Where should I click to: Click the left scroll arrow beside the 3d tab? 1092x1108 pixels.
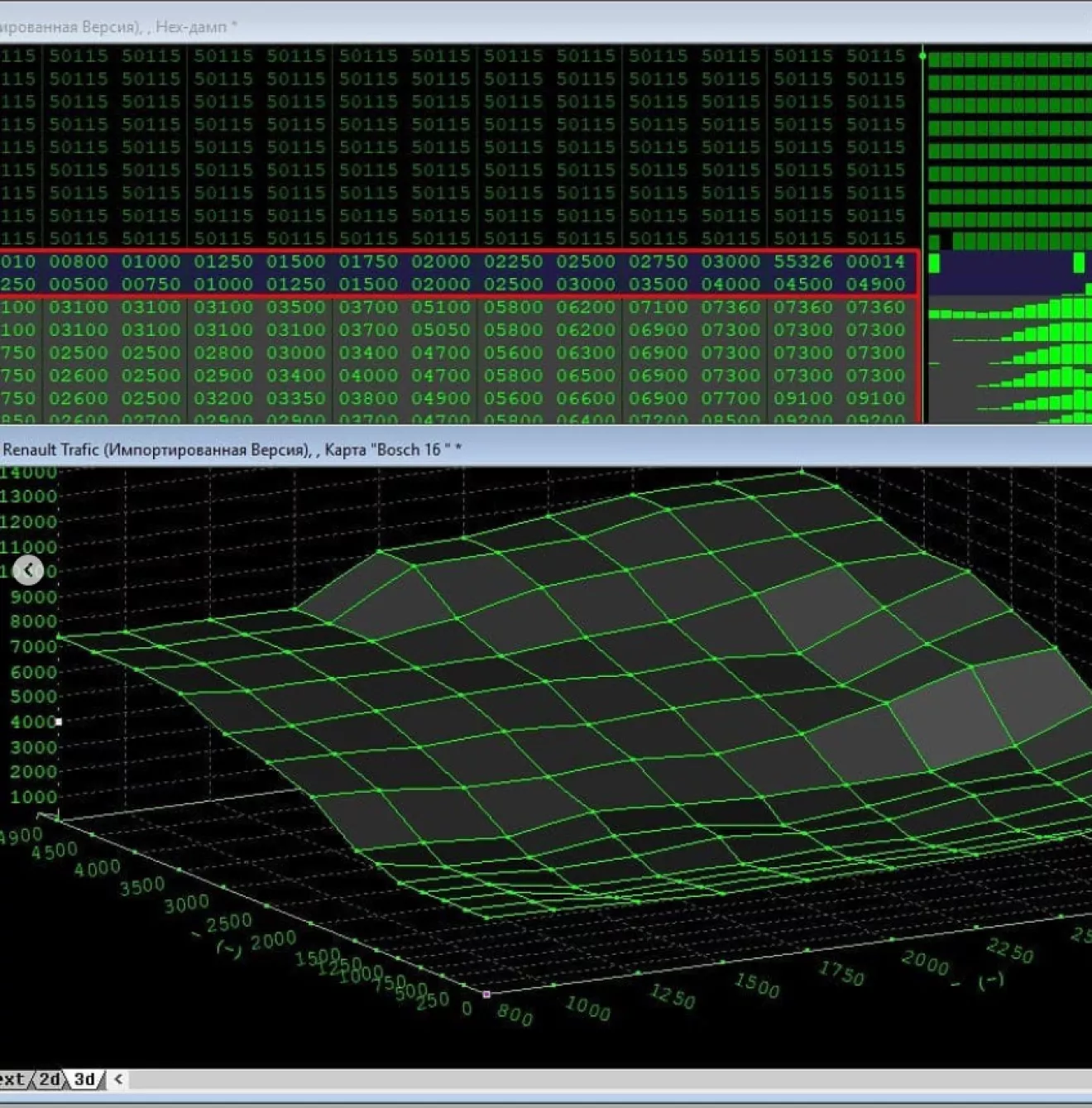(x=118, y=1079)
